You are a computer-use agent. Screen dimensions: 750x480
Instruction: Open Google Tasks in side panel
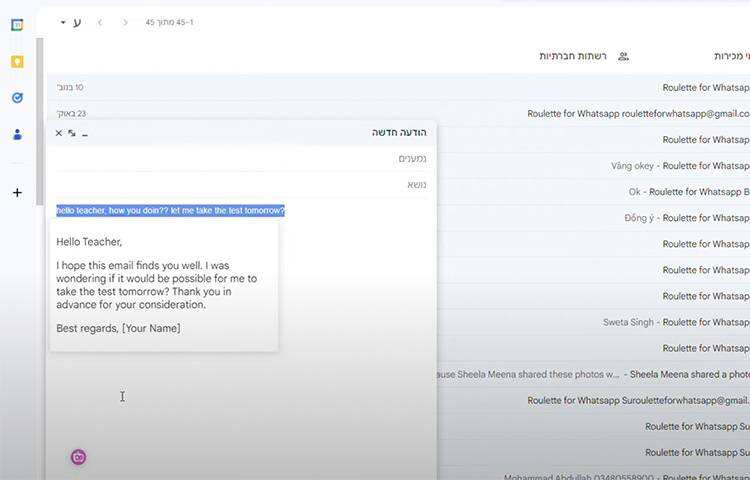[17, 97]
